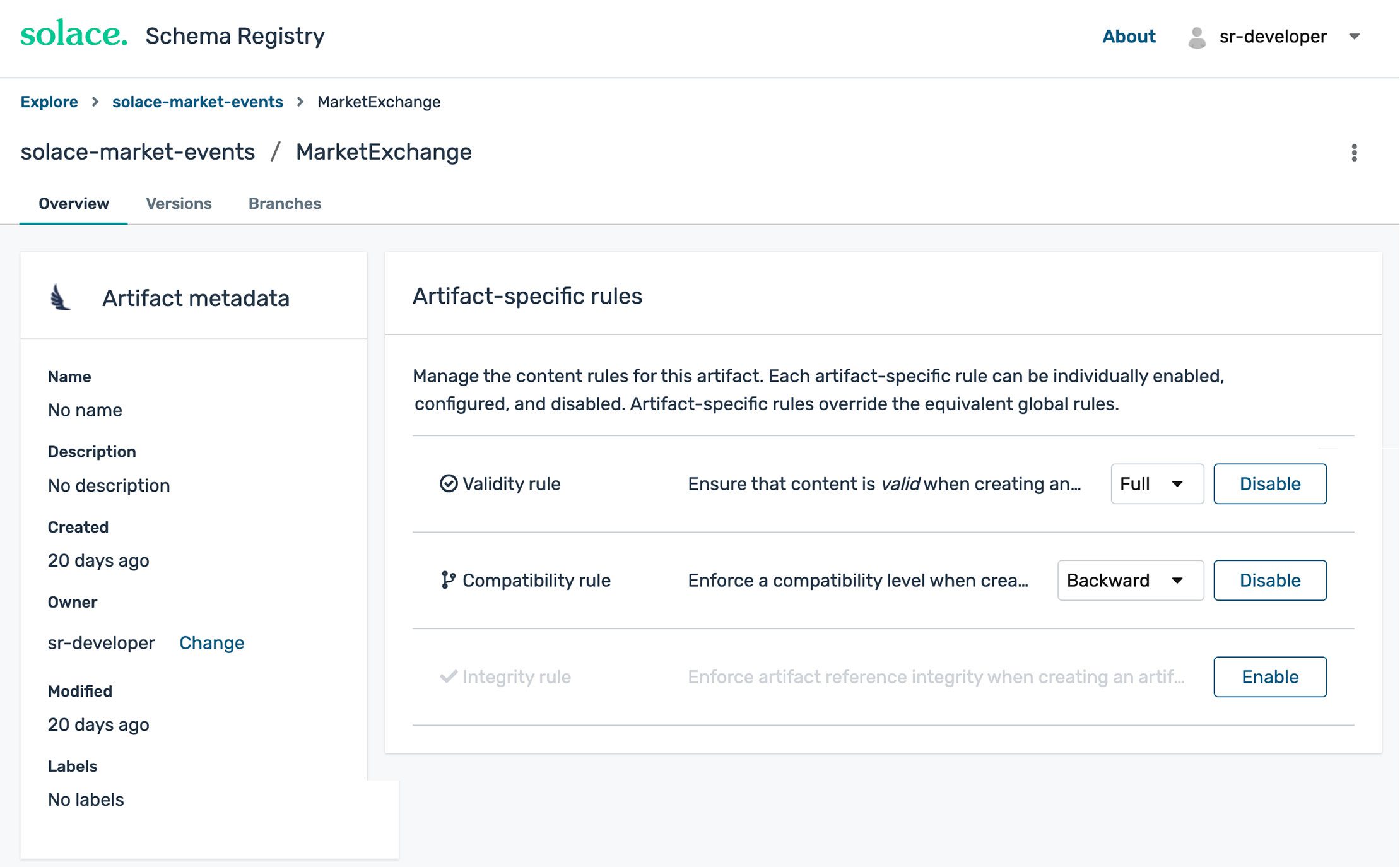This screenshot has width=1400, height=867.
Task: Disable the Validity rule
Action: pos(1270,484)
